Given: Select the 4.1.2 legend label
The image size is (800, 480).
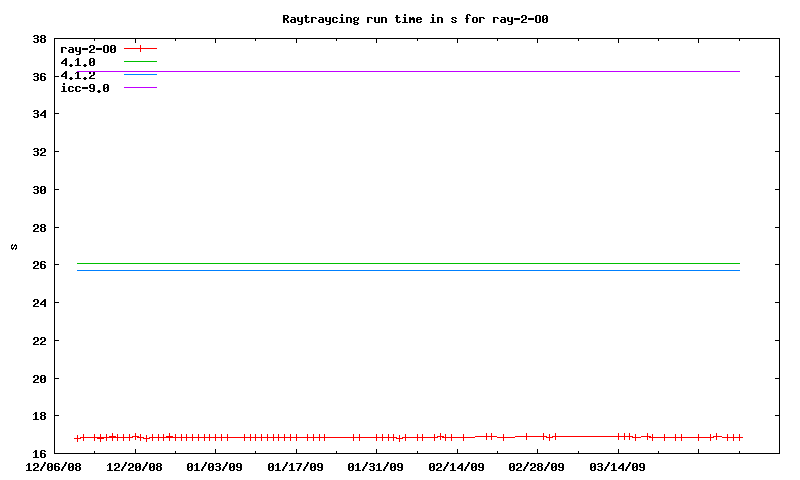Looking at the screenshot, I should coord(78,75).
